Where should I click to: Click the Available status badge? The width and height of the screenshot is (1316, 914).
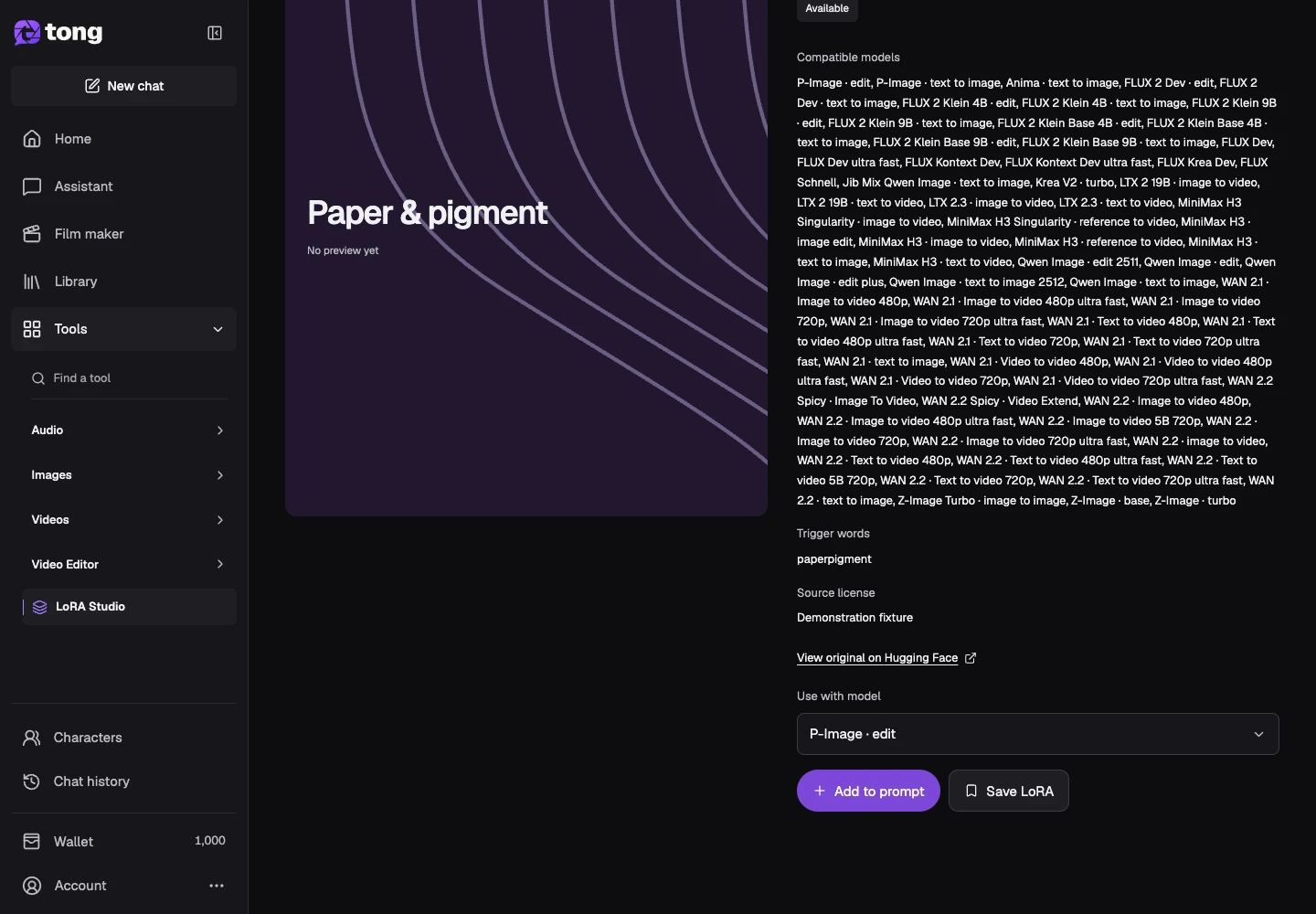pyautogui.click(x=827, y=9)
